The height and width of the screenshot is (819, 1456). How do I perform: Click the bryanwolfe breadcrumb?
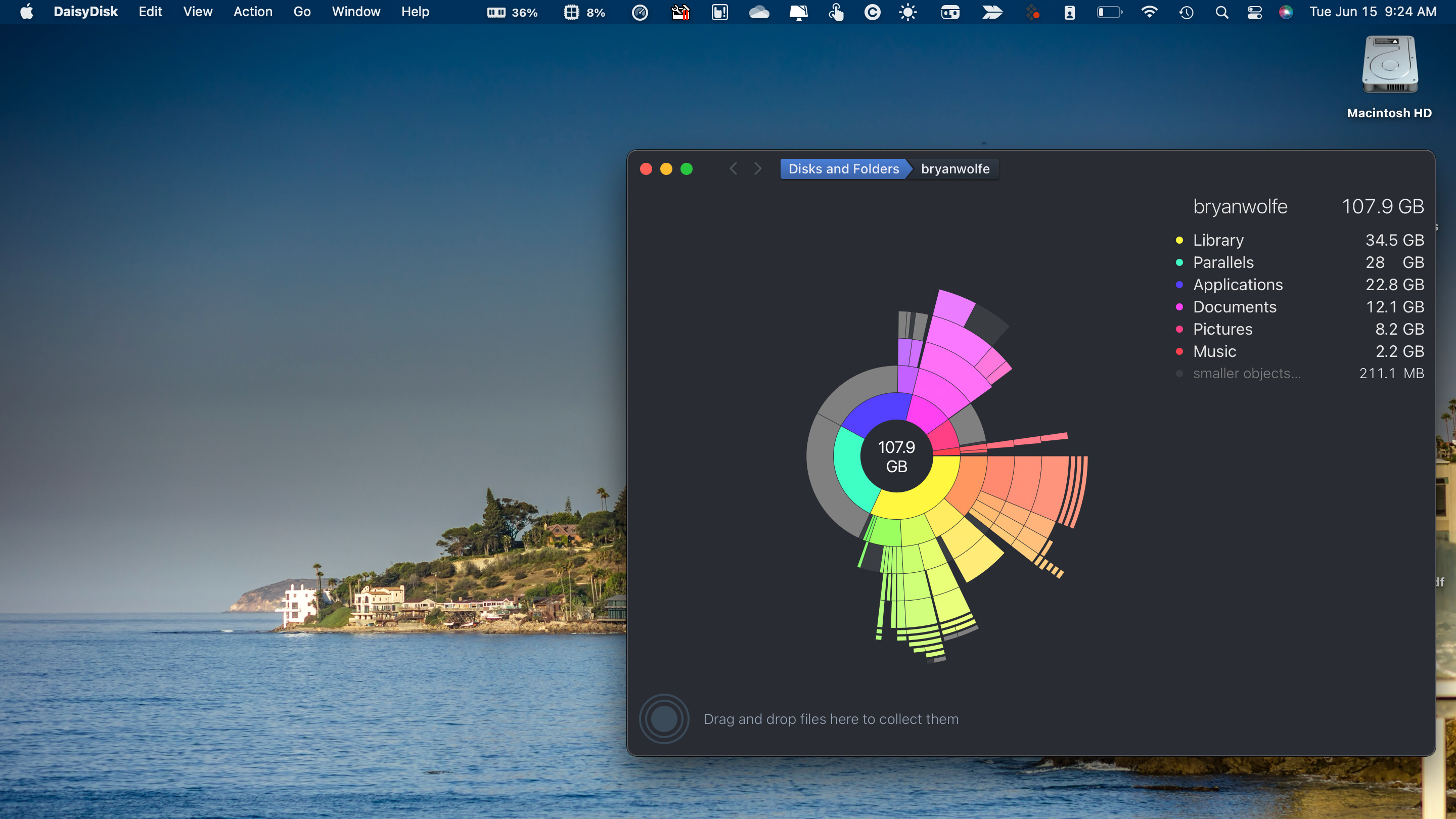tap(955, 169)
